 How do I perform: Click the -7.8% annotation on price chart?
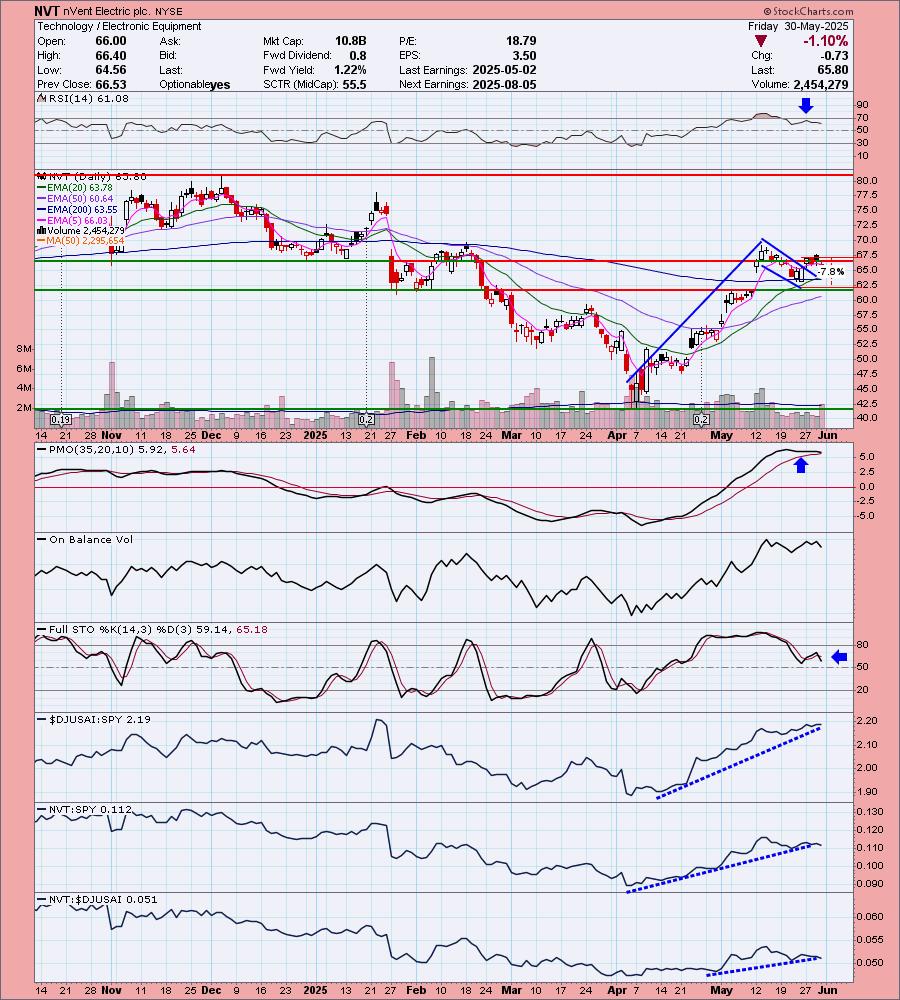(831, 272)
